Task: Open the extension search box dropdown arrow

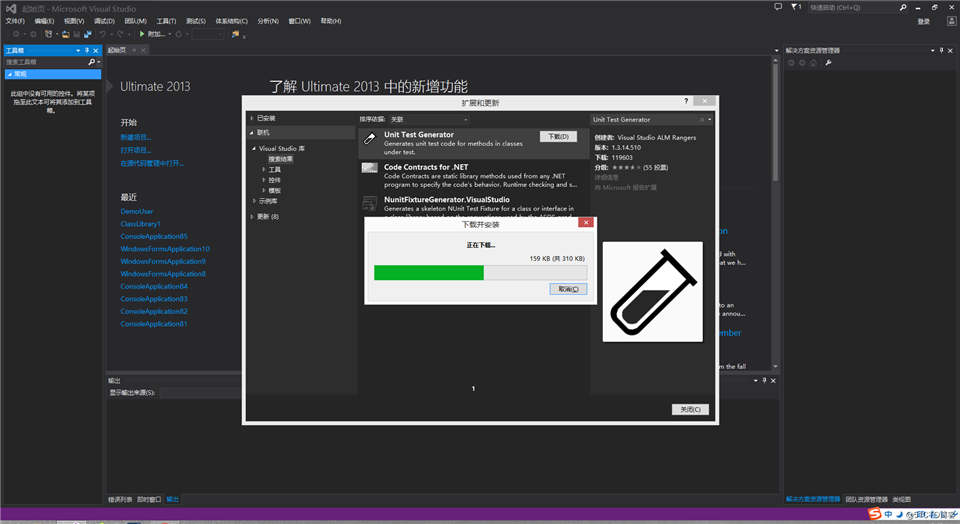Action: click(710, 120)
